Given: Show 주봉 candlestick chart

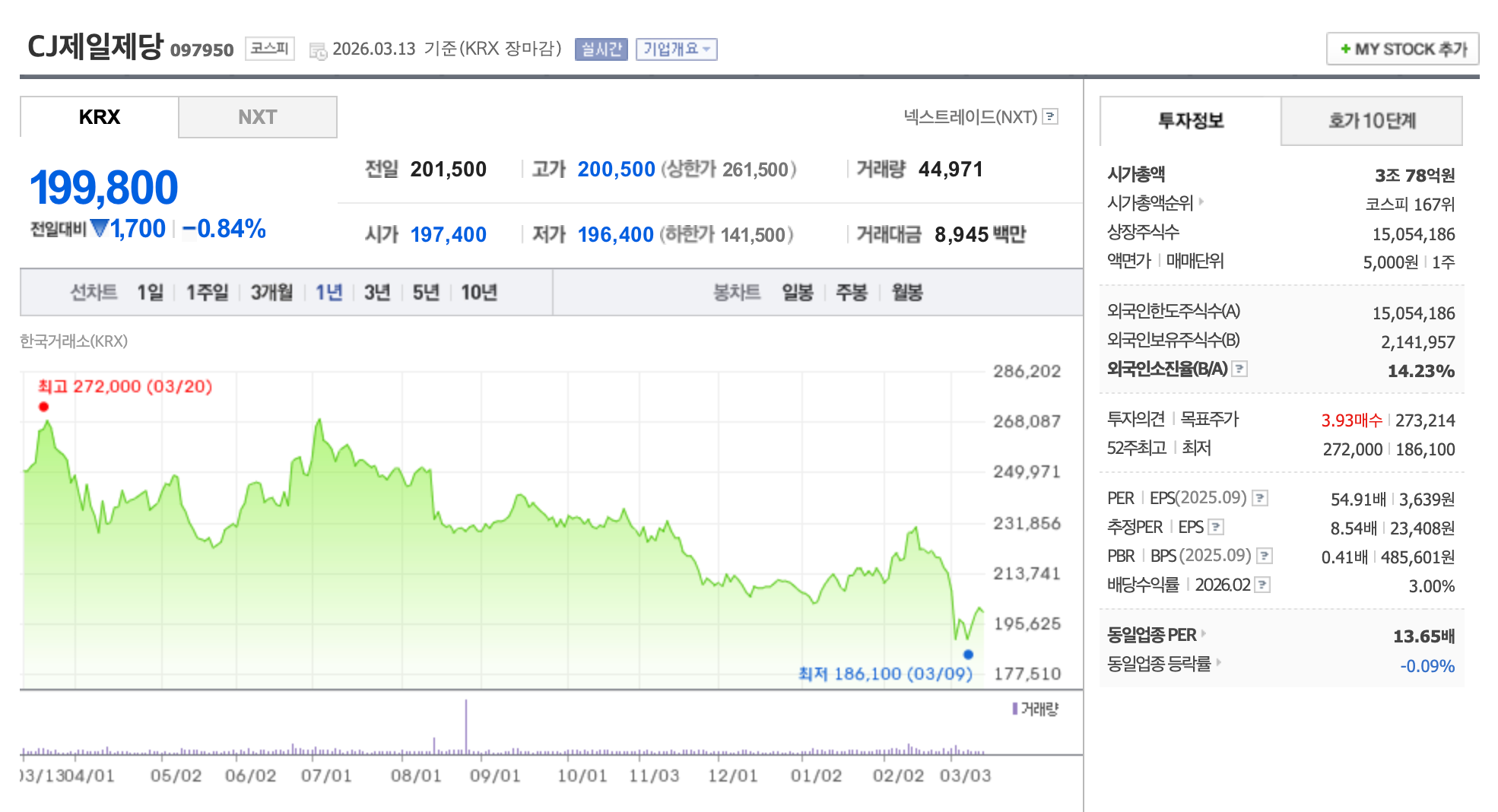Looking at the screenshot, I should tap(852, 293).
